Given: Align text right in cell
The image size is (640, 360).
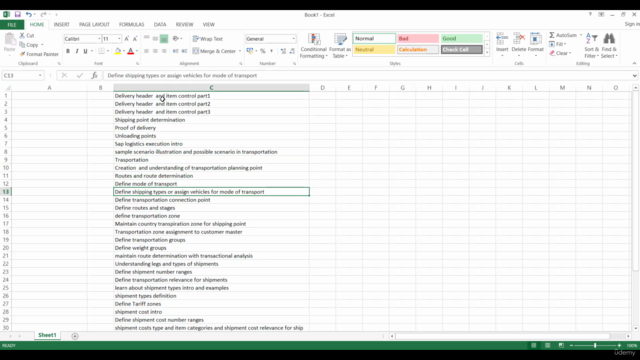Looking at the screenshot, I should click(164, 51).
